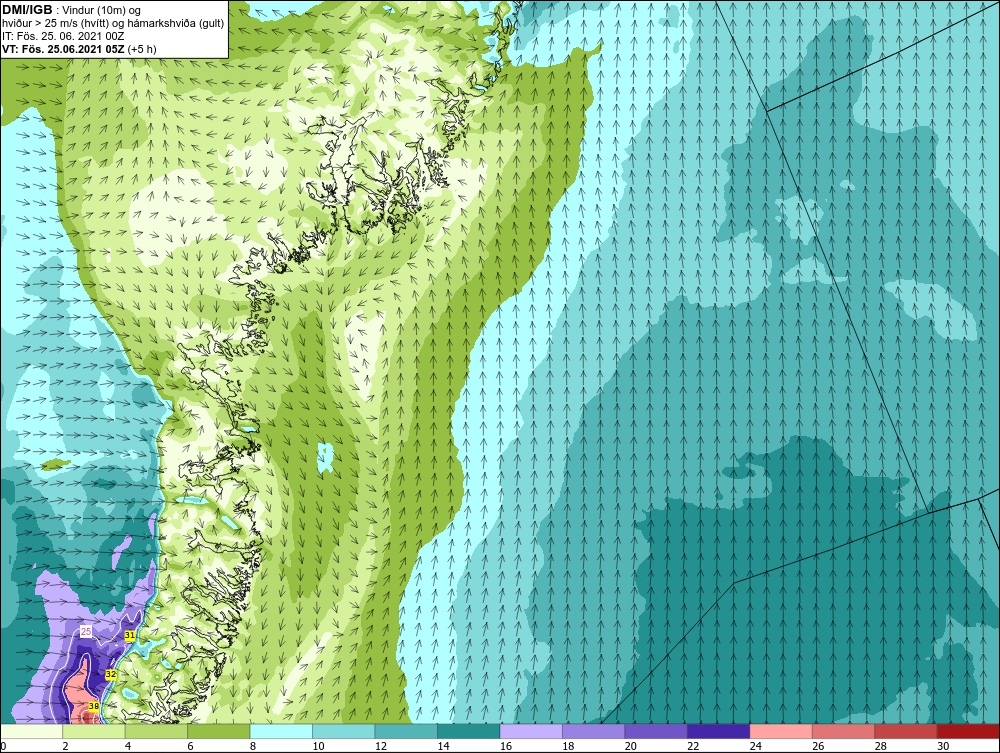Click the white "25" gust contour label
This screenshot has width=1000, height=753.
86,631
